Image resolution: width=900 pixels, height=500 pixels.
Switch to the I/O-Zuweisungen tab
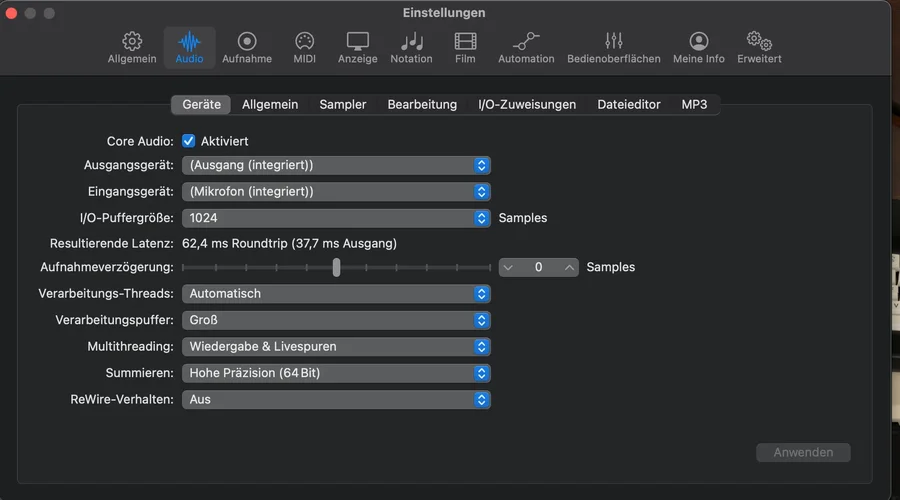point(527,104)
